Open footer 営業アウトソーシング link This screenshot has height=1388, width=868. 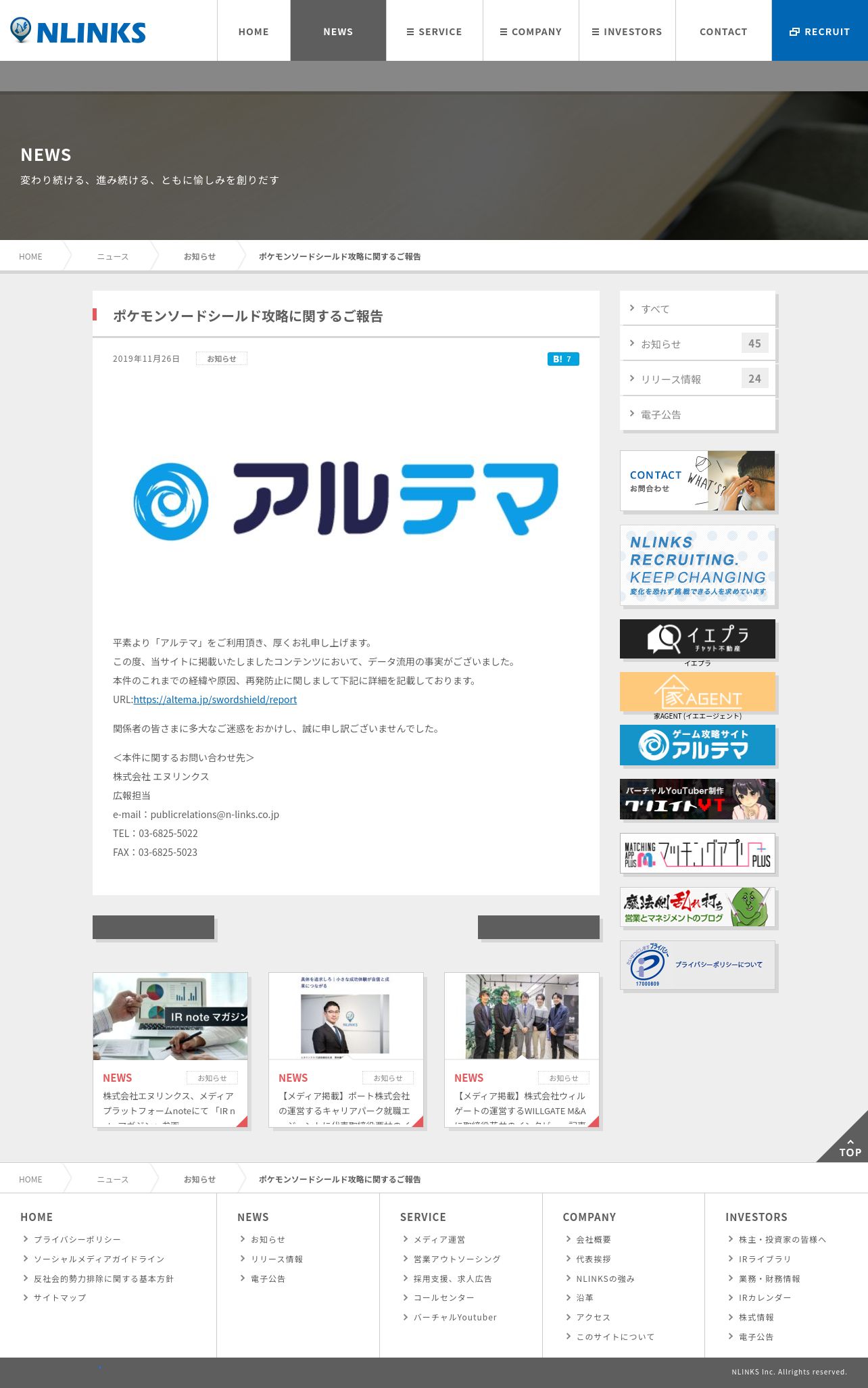coord(457,1259)
